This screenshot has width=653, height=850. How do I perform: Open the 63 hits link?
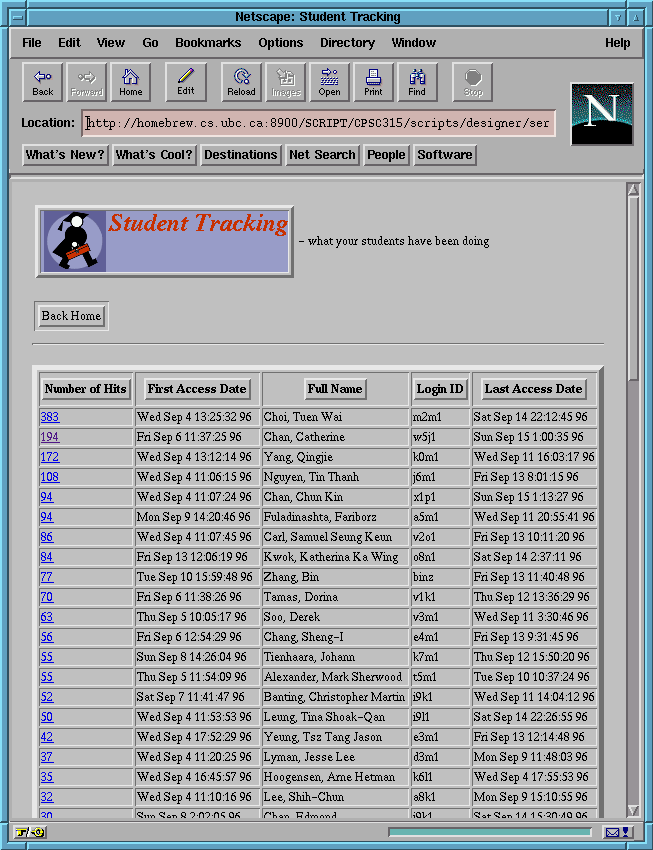tap(47, 617)
